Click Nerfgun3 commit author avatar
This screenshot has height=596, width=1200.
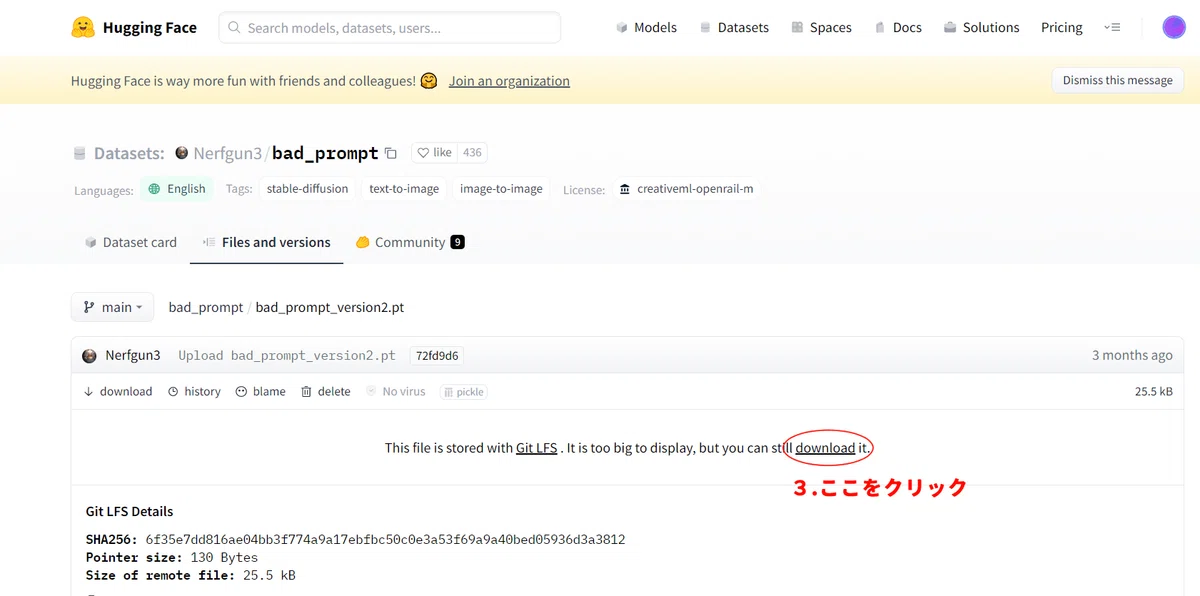90,355
